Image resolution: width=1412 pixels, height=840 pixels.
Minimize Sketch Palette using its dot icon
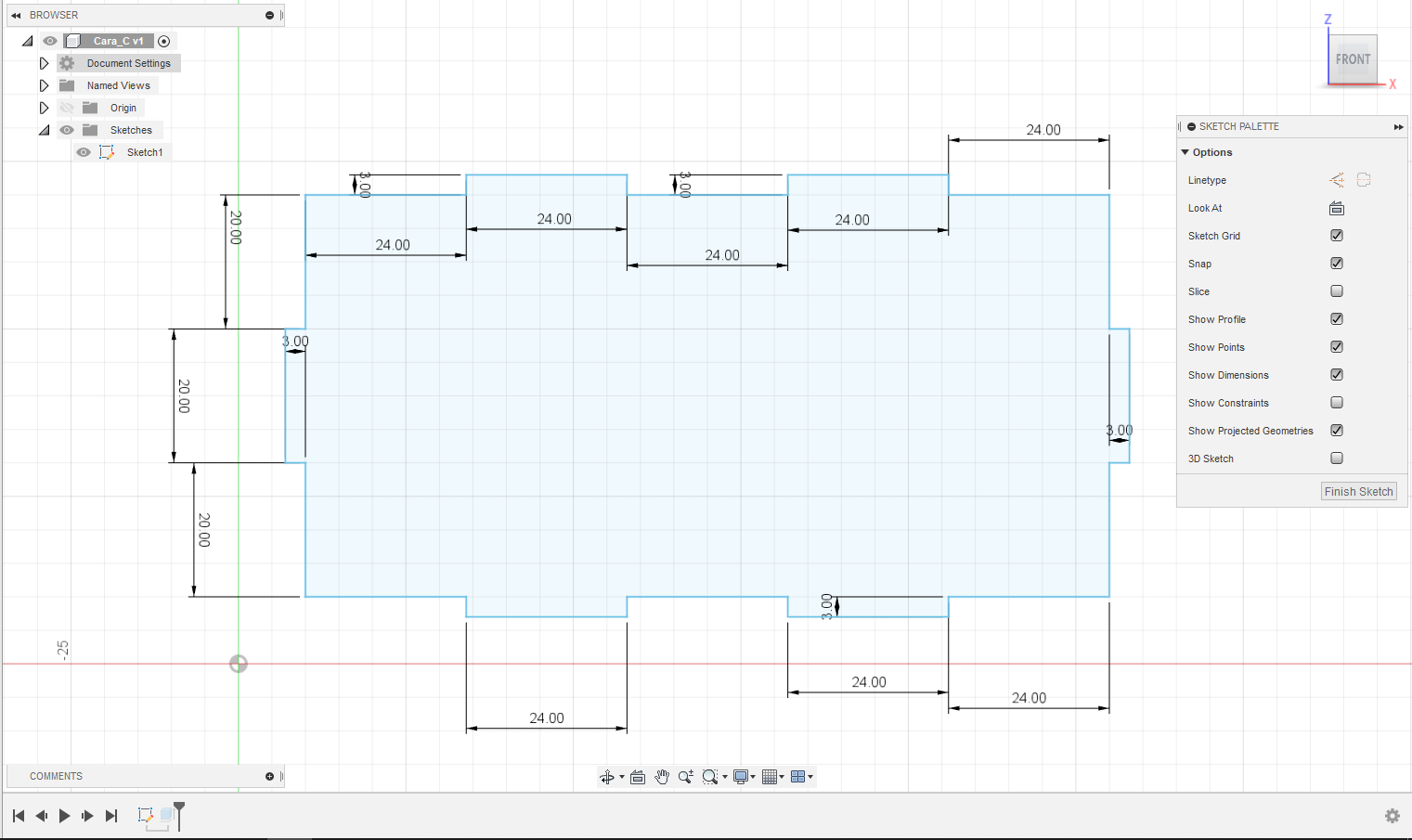pyautogui.click(x=1191, y=126)
